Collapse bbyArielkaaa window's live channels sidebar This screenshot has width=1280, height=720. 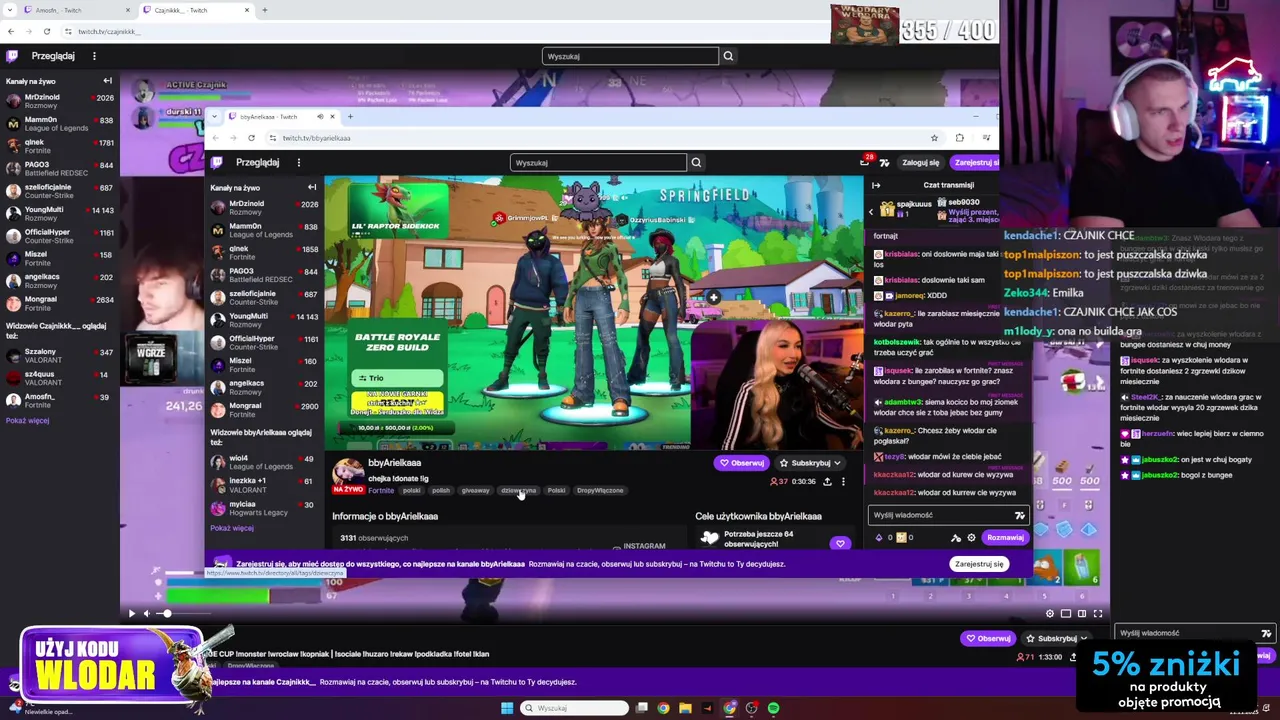pyautogui.click(x=312, y=187)
